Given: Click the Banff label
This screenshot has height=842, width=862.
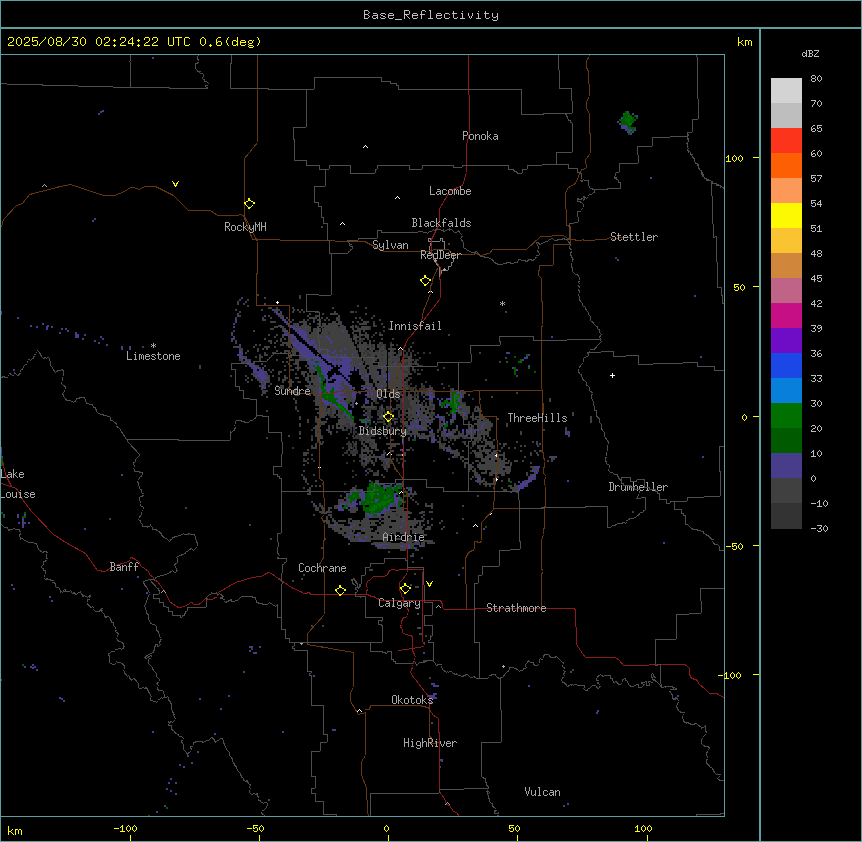Looking at the screenshot, I should [x=124, y=567].
